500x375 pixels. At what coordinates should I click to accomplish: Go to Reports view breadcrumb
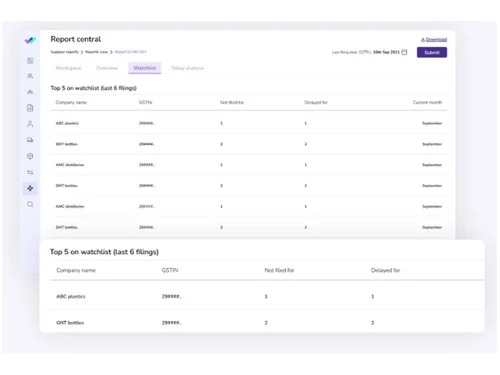tap(96, 52)
